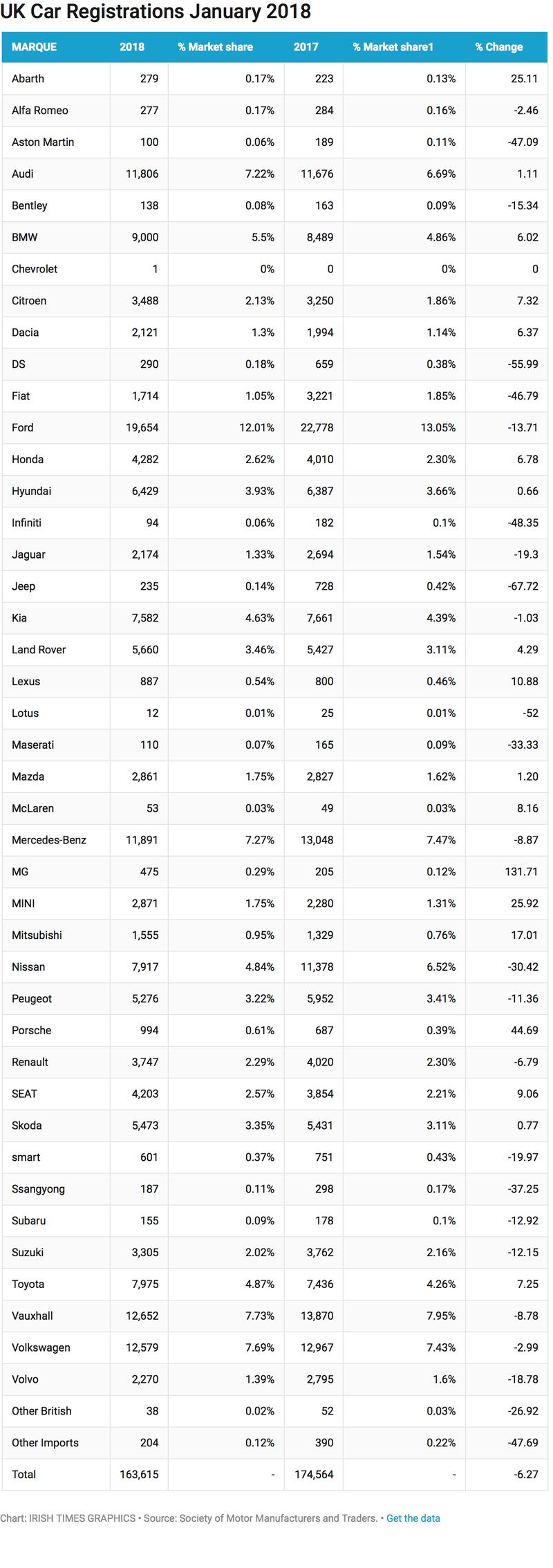Sort by the MARQUE column header
The image size is (553, 1568).
click(x=34, y=47)
